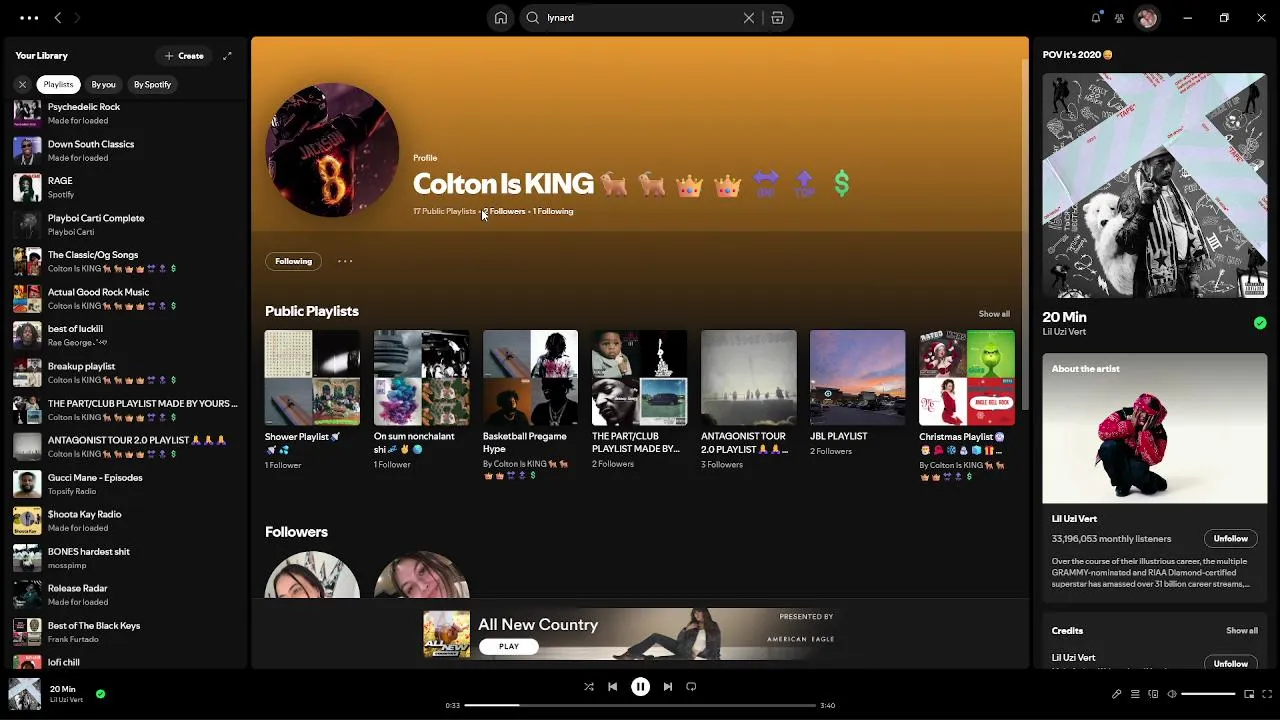1280x720 pixels.
Task: Mute with the volume speaker icon
Action: (1172, 694)
